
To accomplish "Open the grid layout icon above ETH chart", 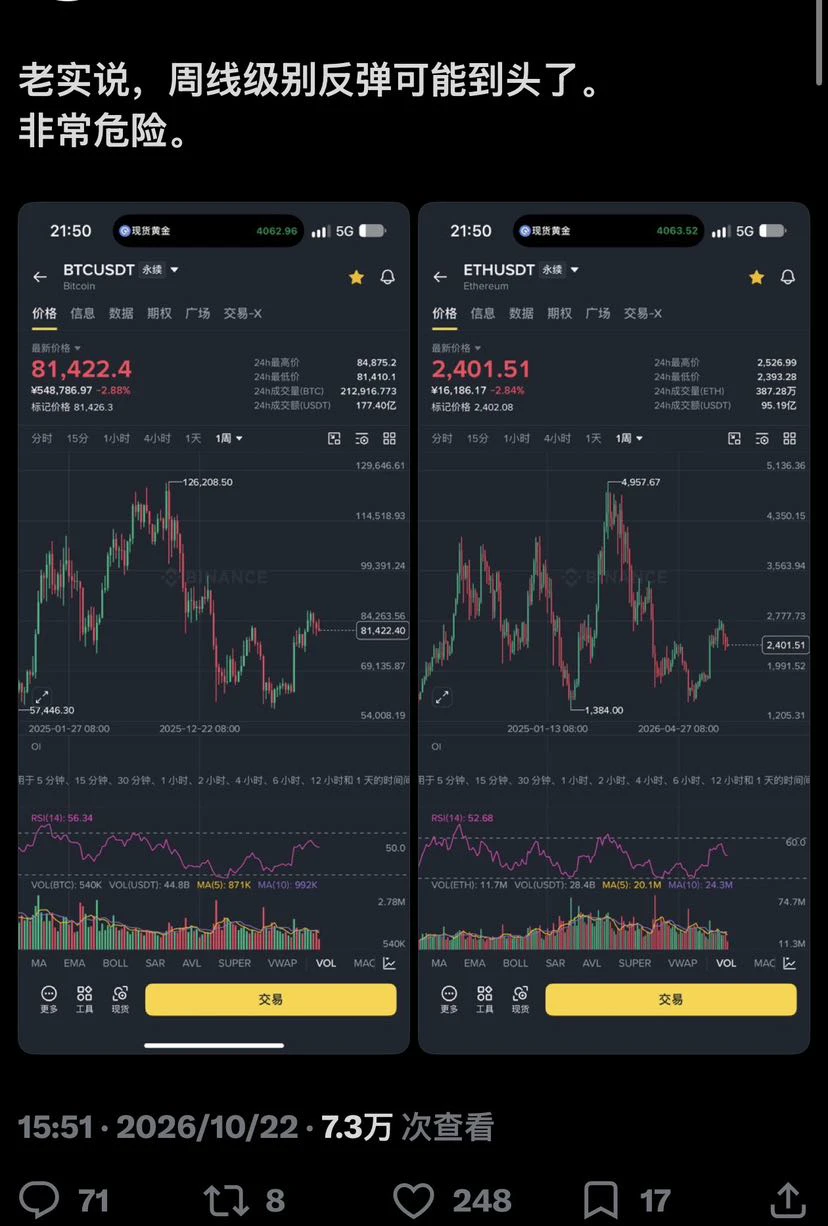I will 789,438.
